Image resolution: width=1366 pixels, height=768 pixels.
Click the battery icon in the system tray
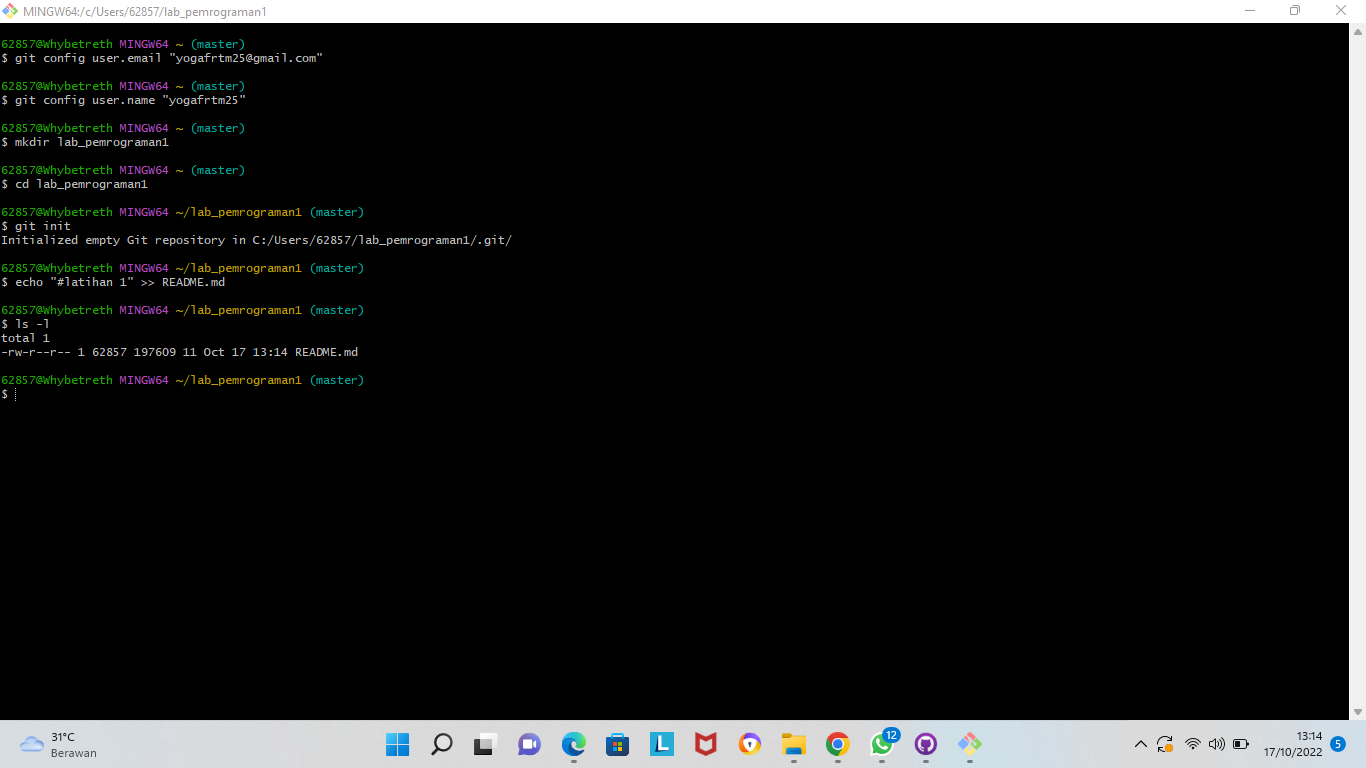[x=1241, y=744]
